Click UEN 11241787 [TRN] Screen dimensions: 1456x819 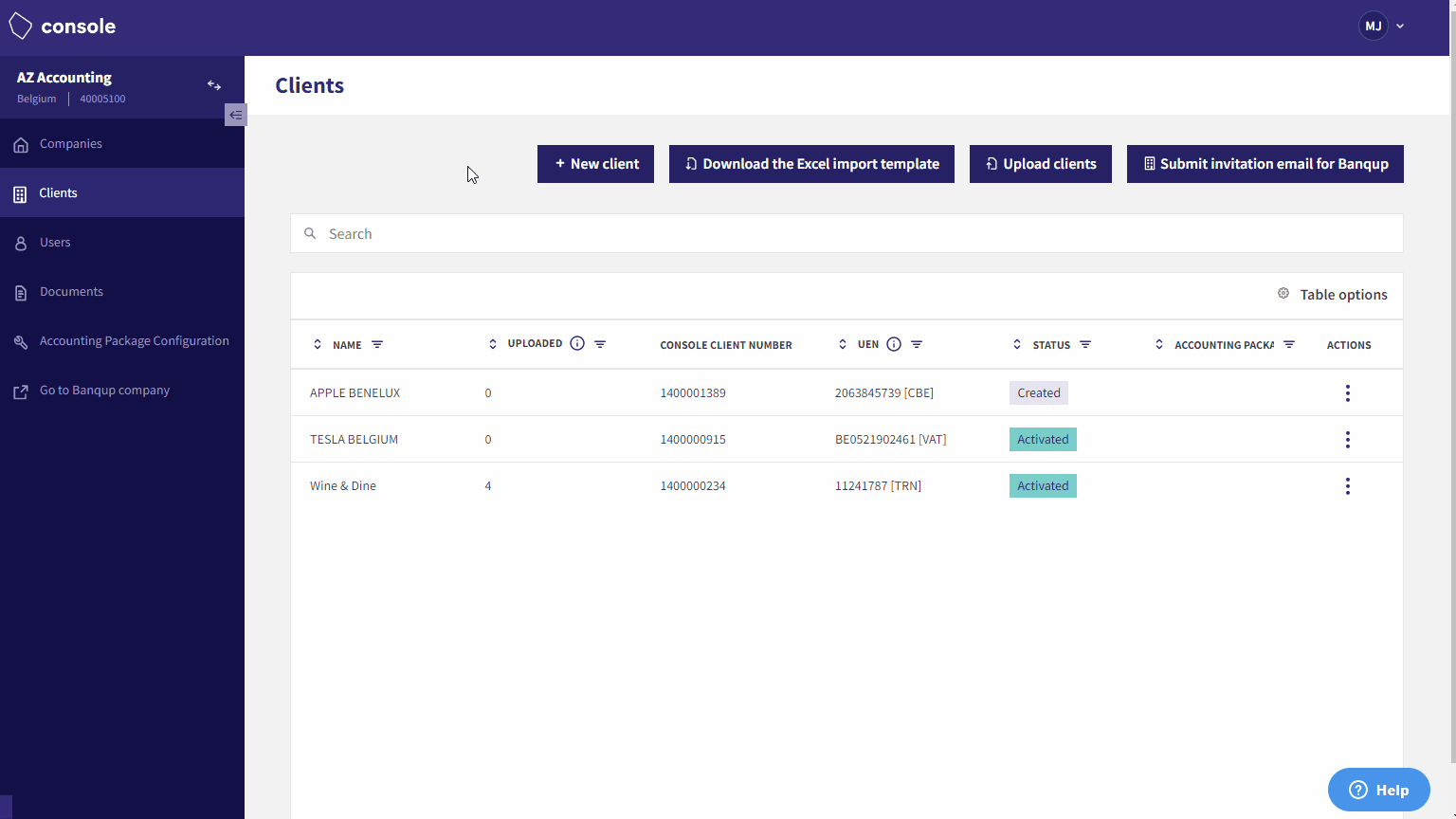pyautogui.click(x=878, y=486)
